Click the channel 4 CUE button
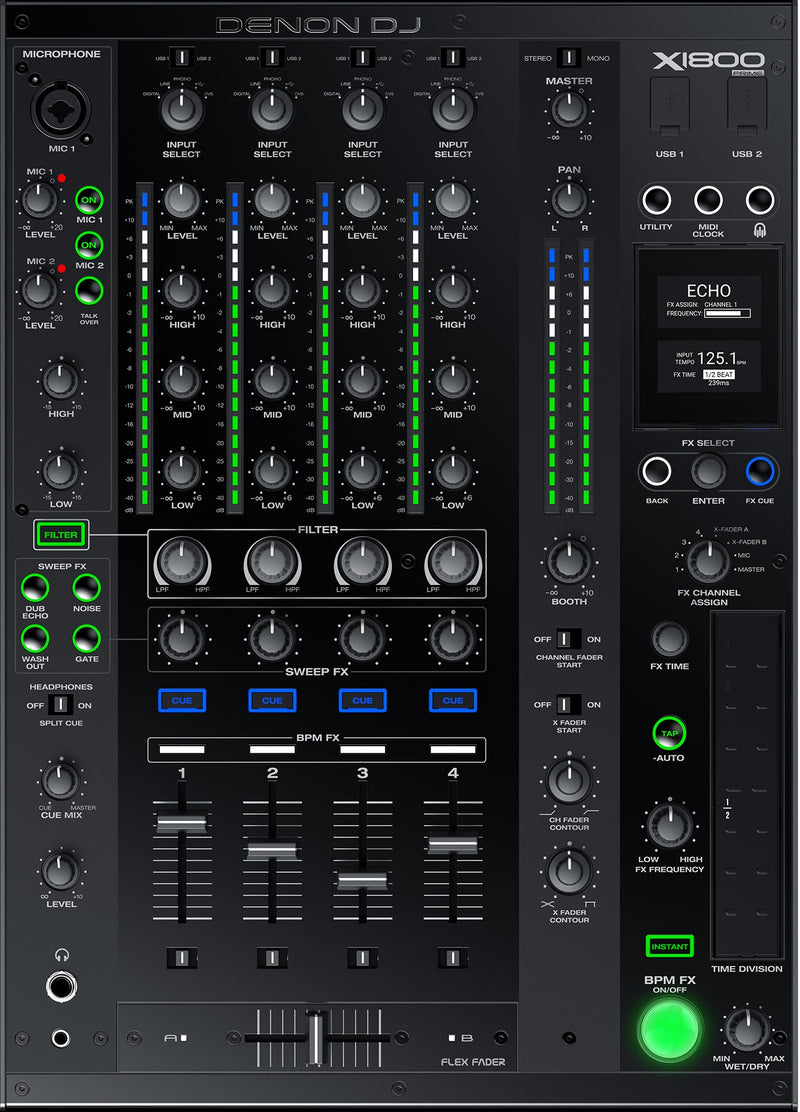The width and height of the screenshot is (800, 1112). coord(453,700)
